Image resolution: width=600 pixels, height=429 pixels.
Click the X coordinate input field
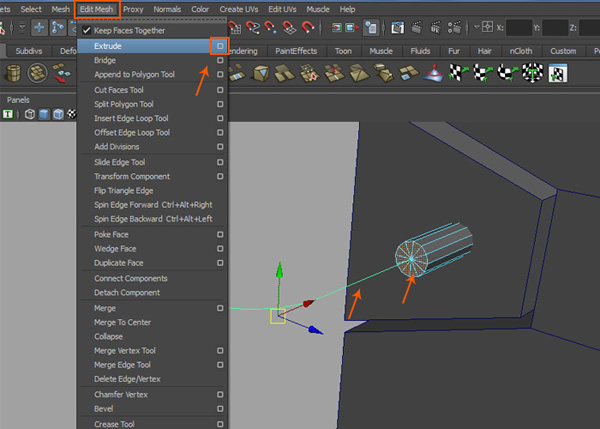pyautogui.click(x=519, y=28)
